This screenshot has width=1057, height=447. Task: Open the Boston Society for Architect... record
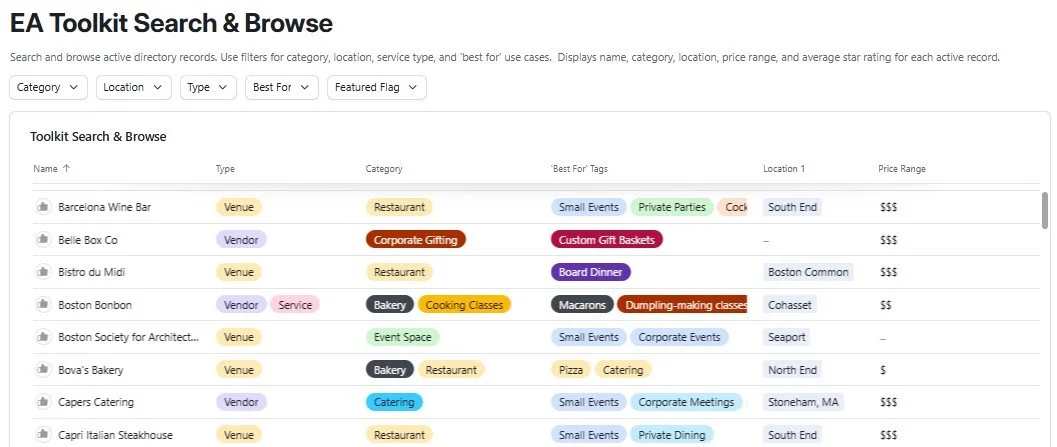tap(129, 337)
